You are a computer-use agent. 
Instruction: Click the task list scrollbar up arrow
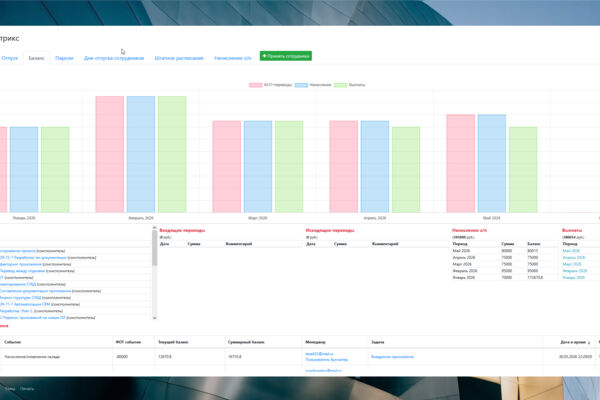pyautogui.click(x=155, y=228)
